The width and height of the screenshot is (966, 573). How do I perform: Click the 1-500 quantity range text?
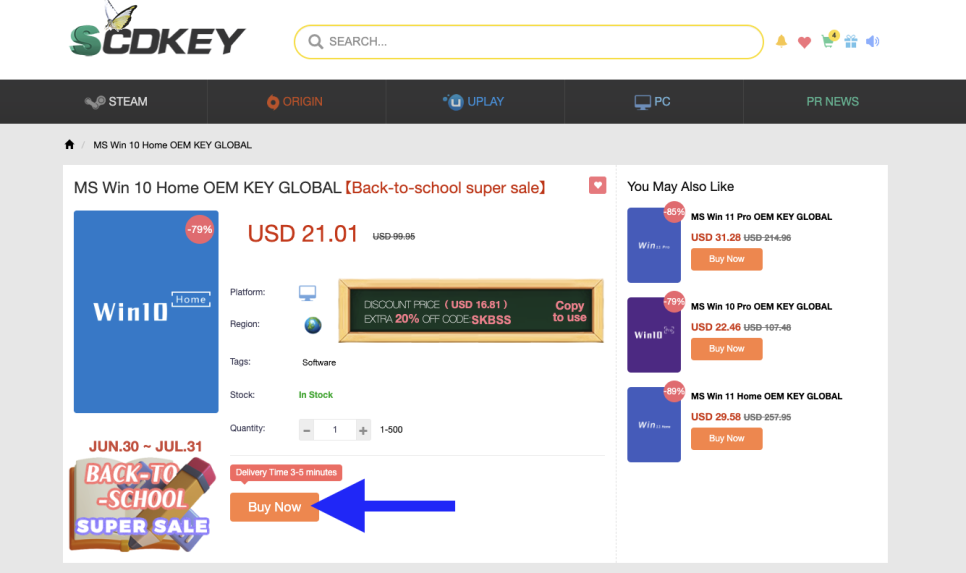(x=391, y=430)
